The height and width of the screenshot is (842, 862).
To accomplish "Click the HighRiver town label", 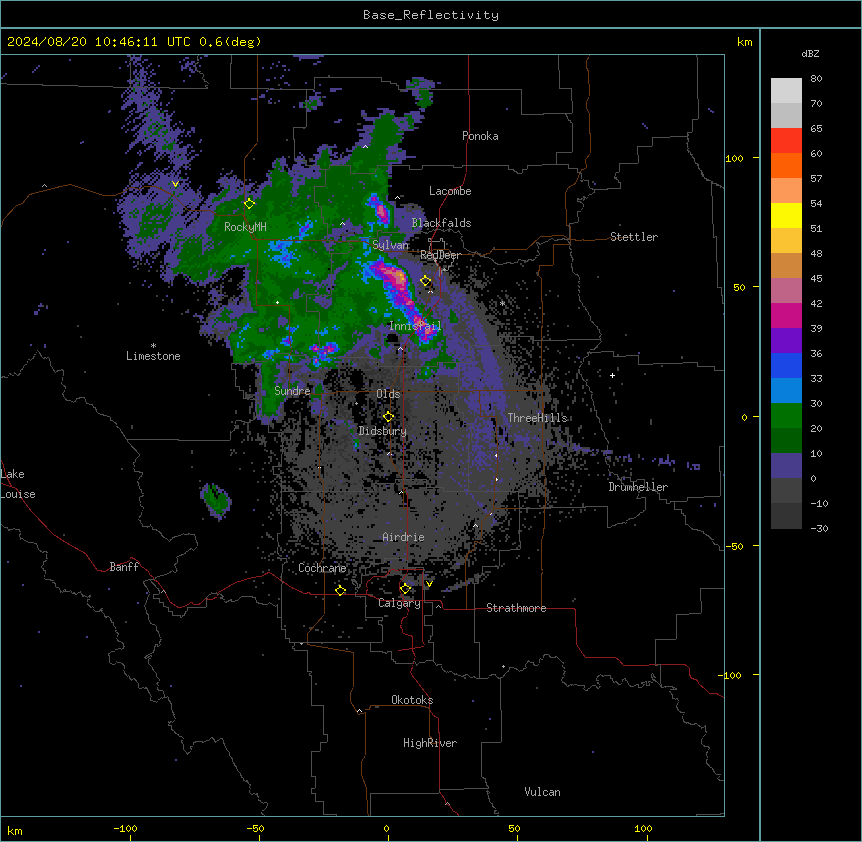I will click(430, 743).
